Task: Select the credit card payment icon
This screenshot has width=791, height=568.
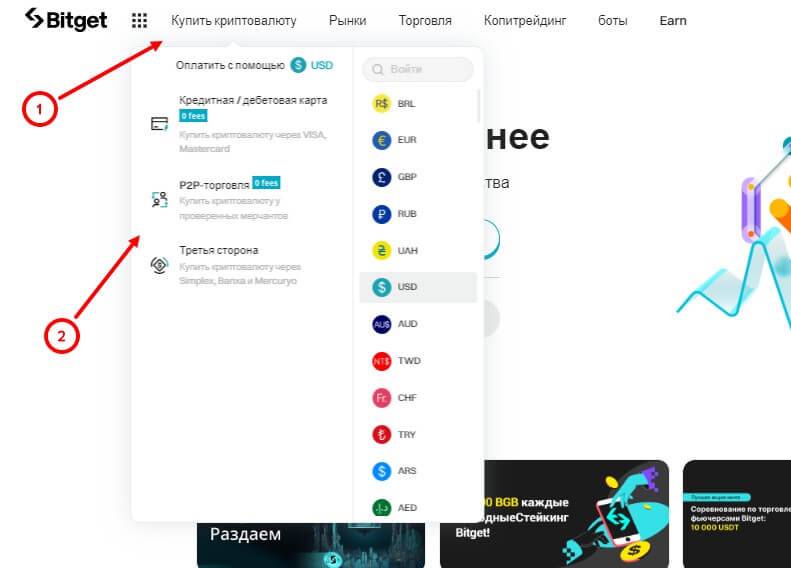Action: pos(159,124)
